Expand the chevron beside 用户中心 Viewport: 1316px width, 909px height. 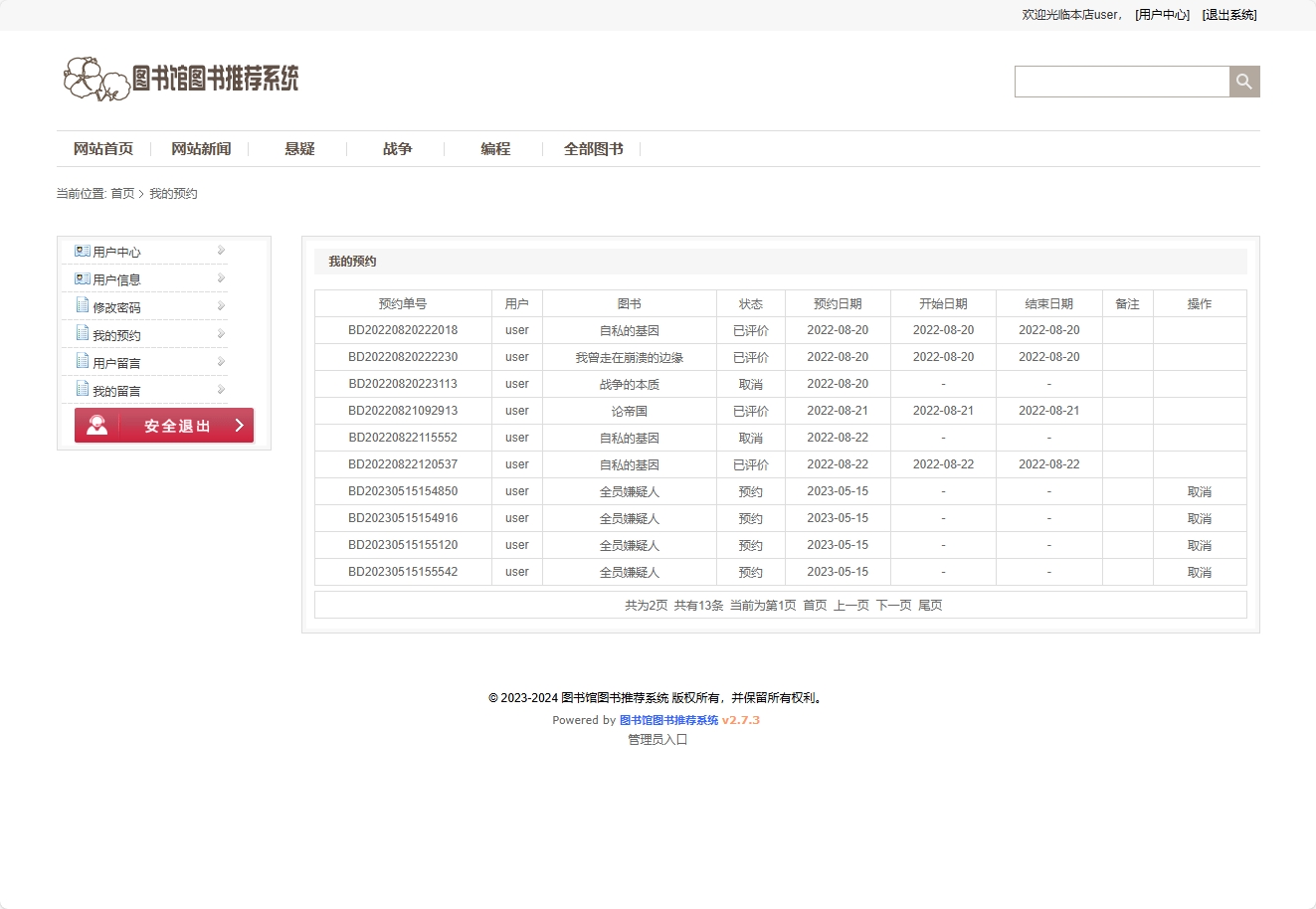tap(221, 251)
